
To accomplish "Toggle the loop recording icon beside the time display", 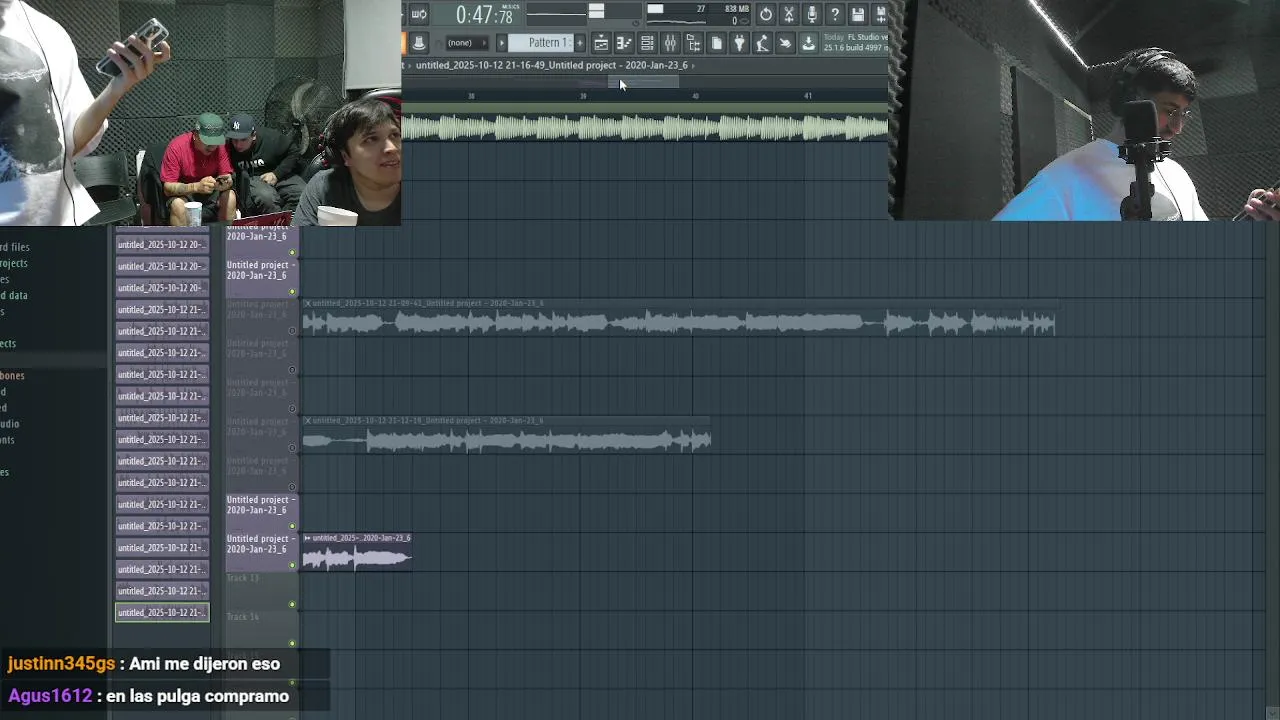I will click(419, 14).
